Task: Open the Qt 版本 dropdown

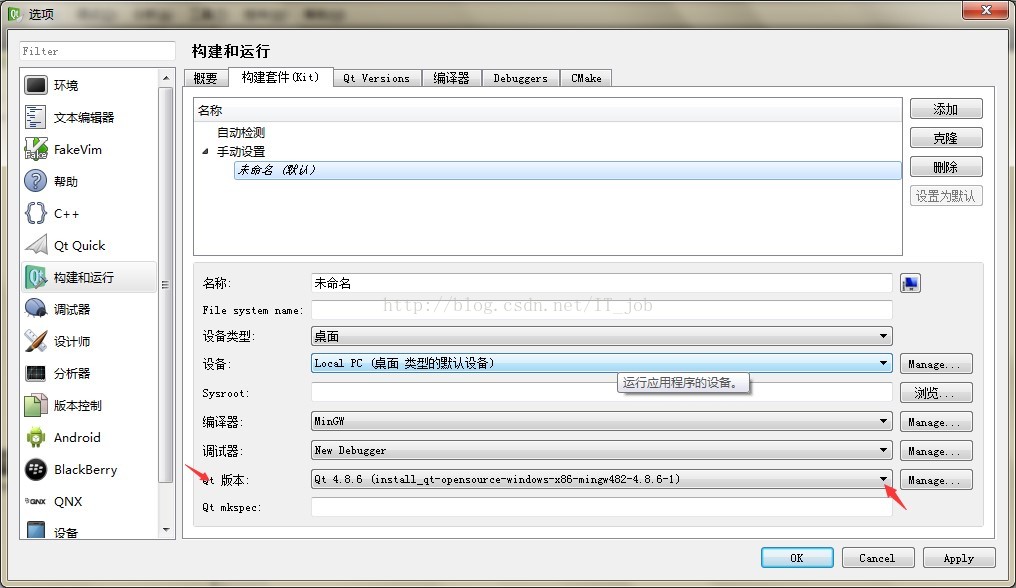Action: coord(601,479)
